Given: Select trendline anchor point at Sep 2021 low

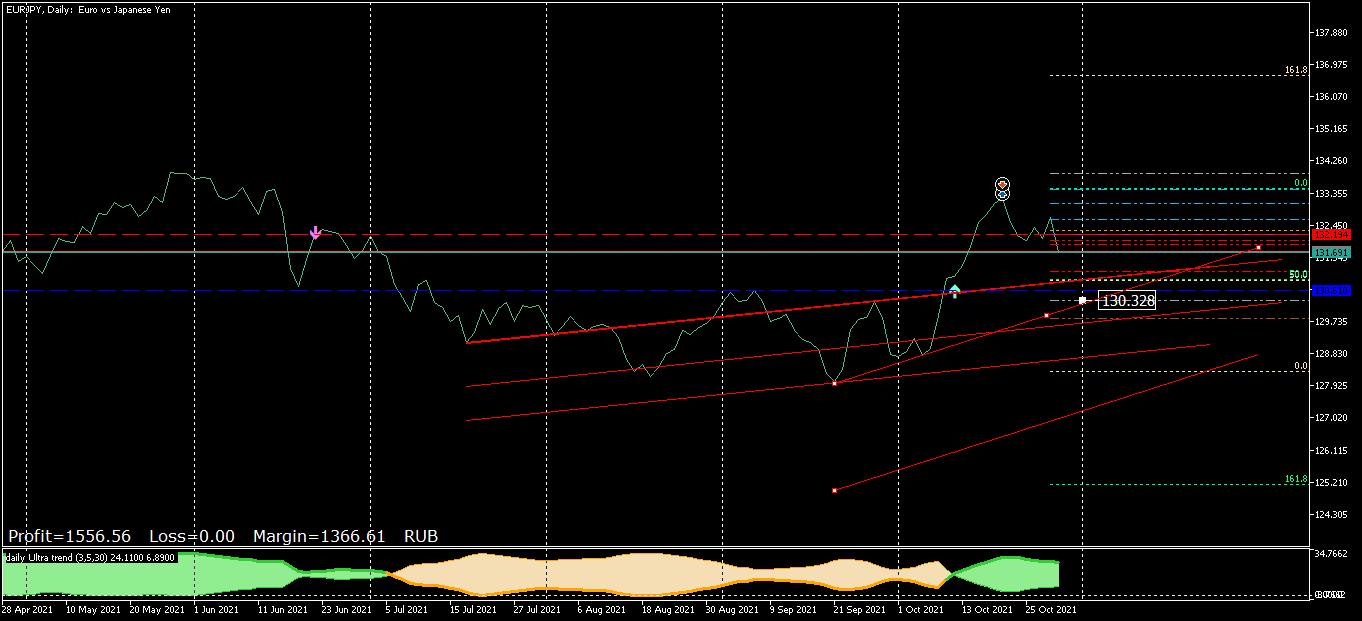Looking at the screenshot, I should [x=834, y=383].
